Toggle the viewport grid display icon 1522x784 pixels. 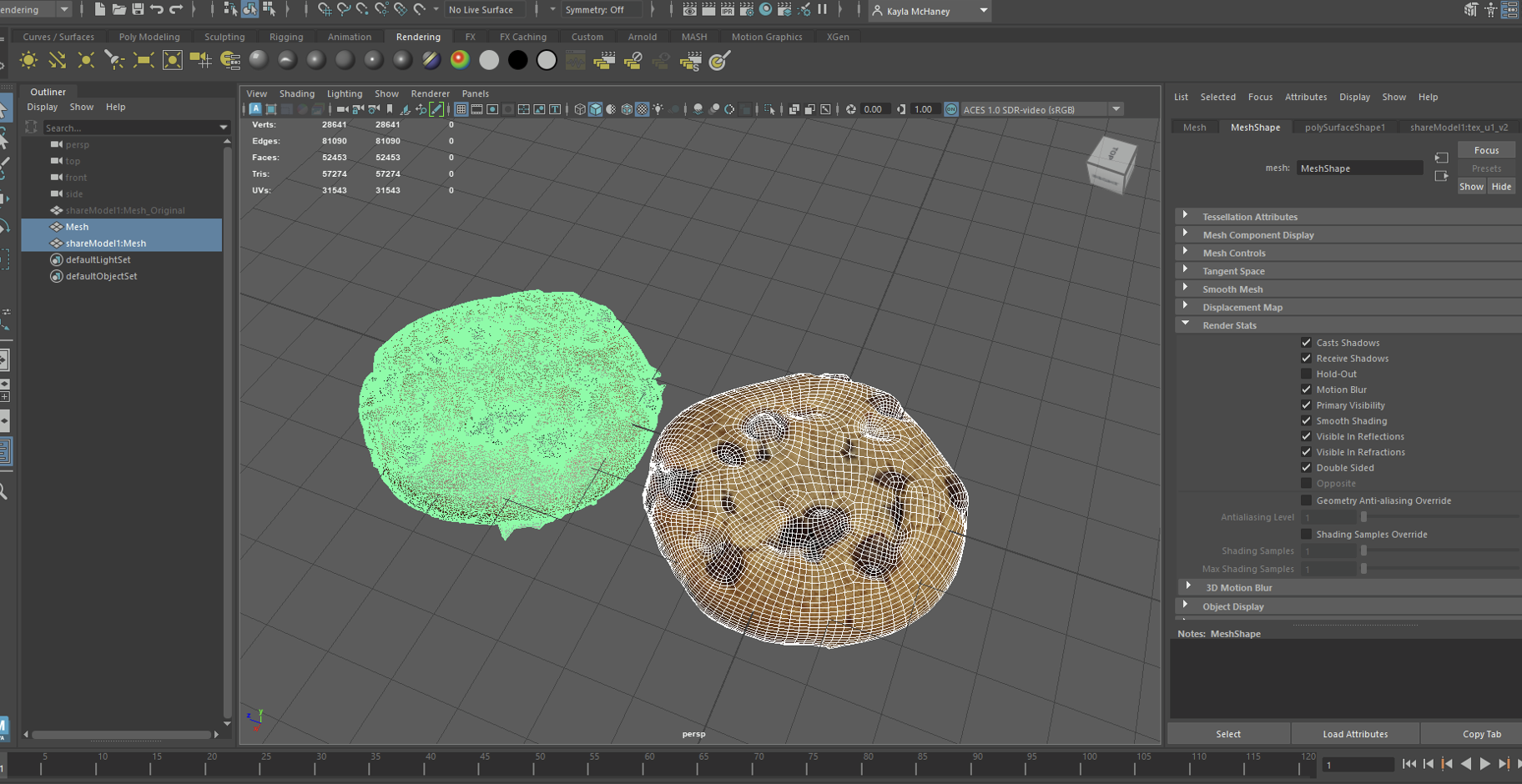pos(461,109)
